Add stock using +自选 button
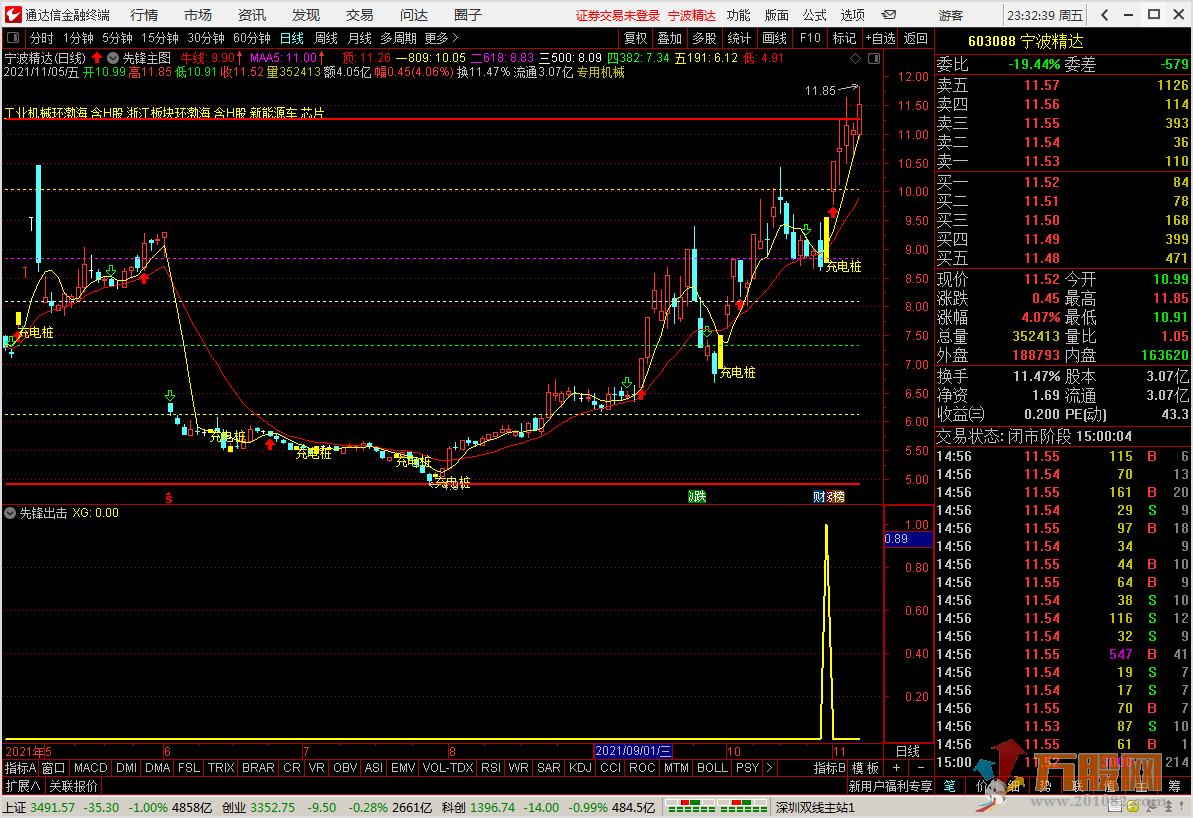Screen dimensions: 1193x818 pyautogui.click(x=879, y=38)
